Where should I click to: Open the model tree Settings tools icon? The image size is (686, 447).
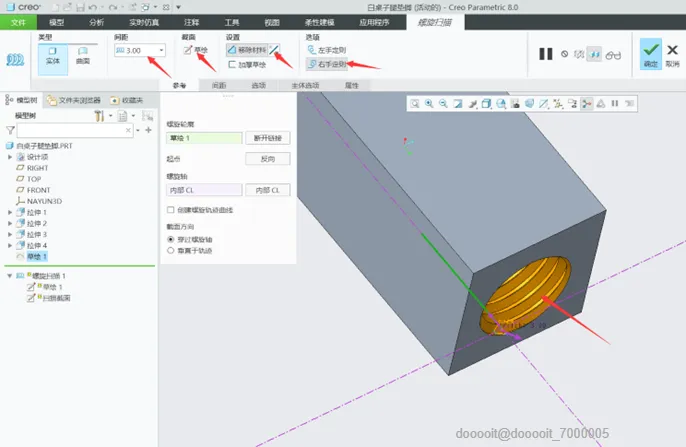point(99,116)
